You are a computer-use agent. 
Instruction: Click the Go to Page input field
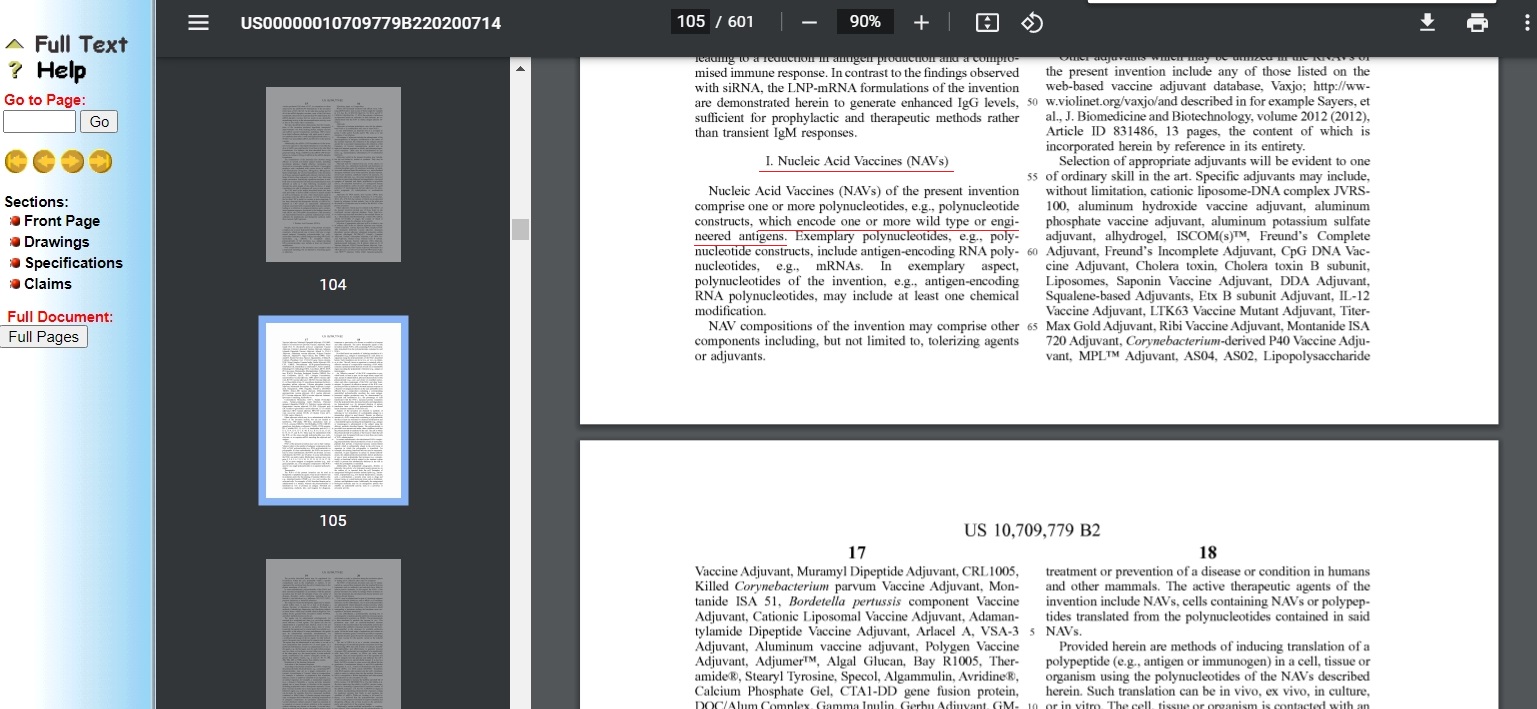(x=39, y=122)
